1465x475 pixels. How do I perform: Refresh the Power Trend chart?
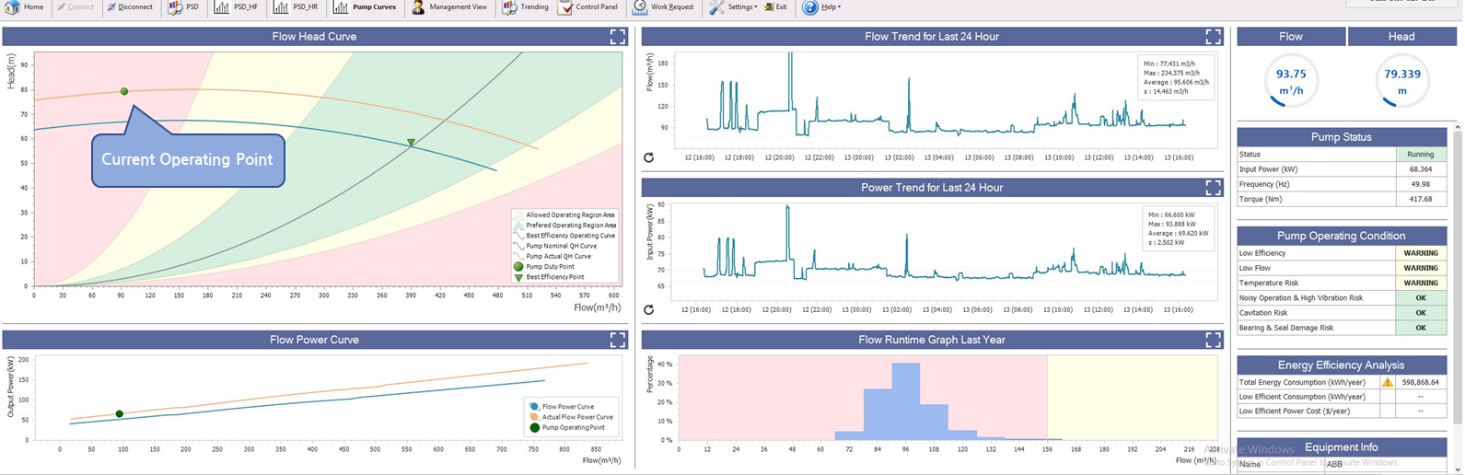[649, 309]
